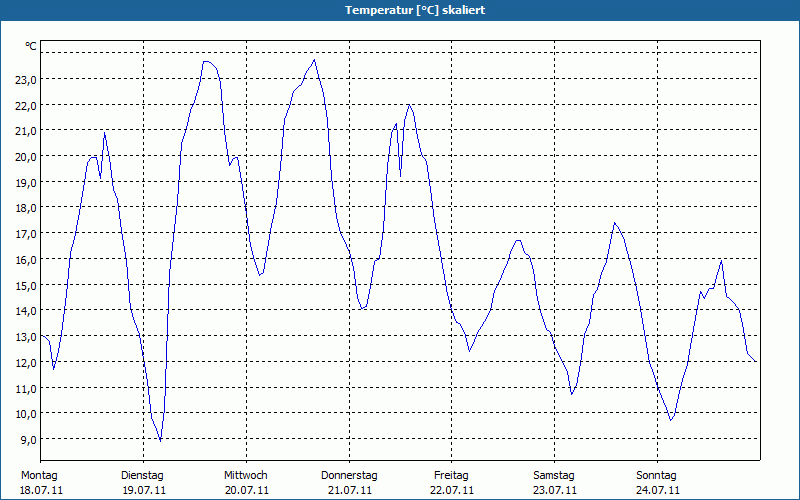
Task: Select the Montag day label
Action: 40,475
